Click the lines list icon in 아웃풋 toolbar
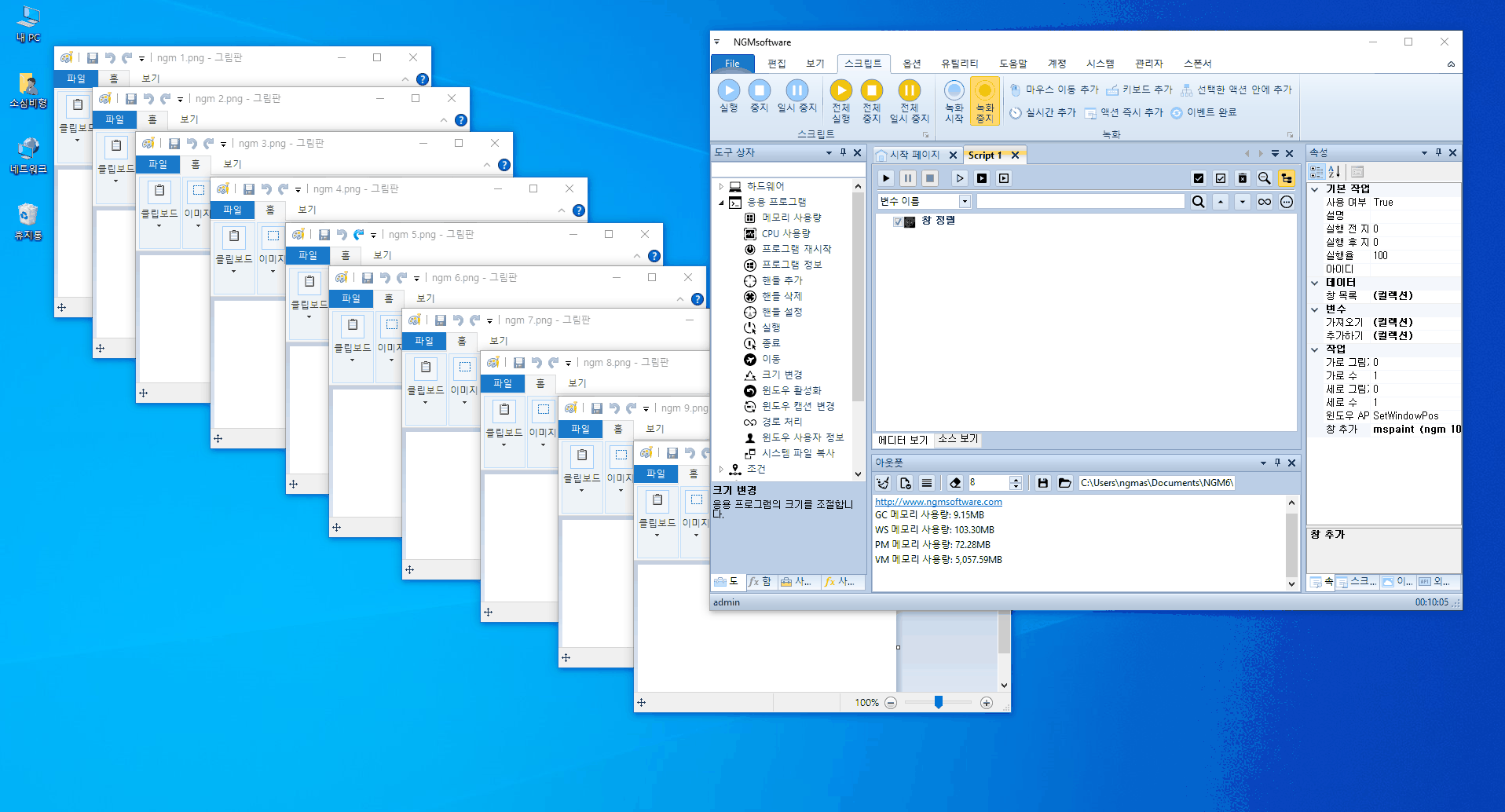This screenshot has height=812, width=1505. (927, 483)
